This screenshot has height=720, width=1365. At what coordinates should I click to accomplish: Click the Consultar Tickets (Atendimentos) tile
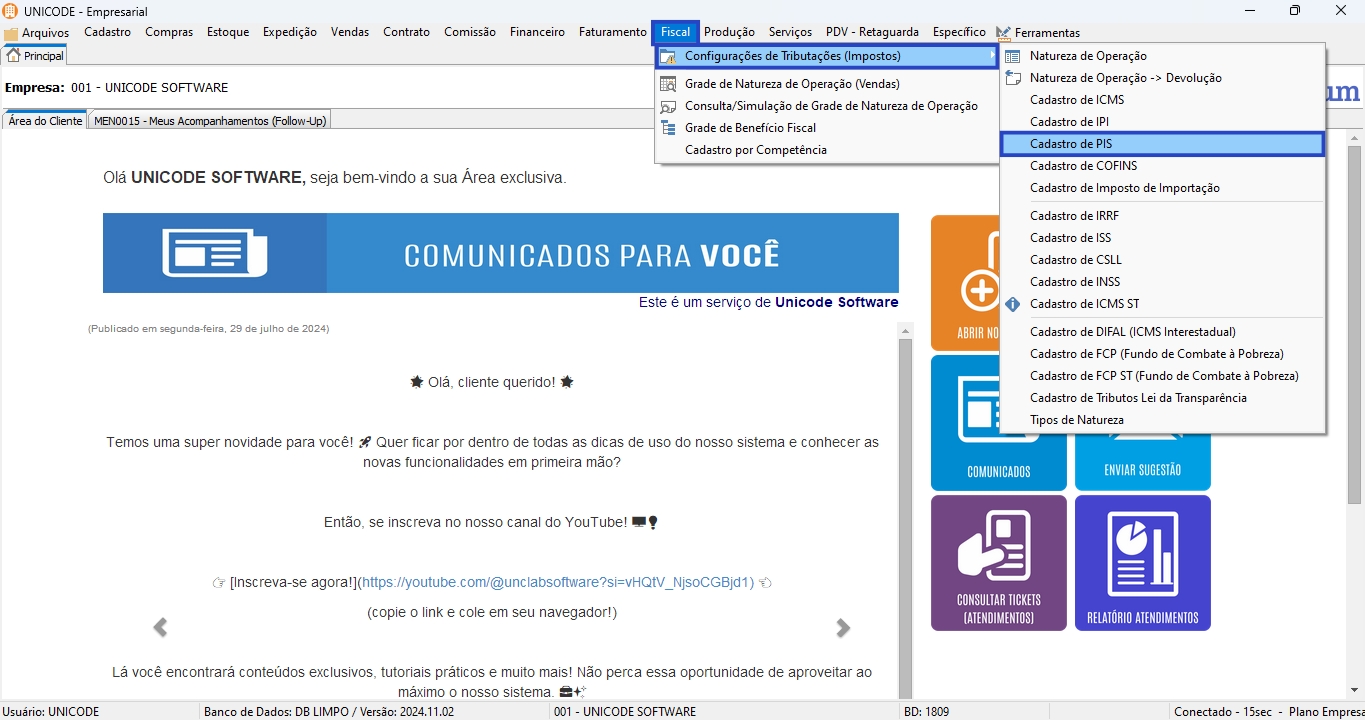998,562
